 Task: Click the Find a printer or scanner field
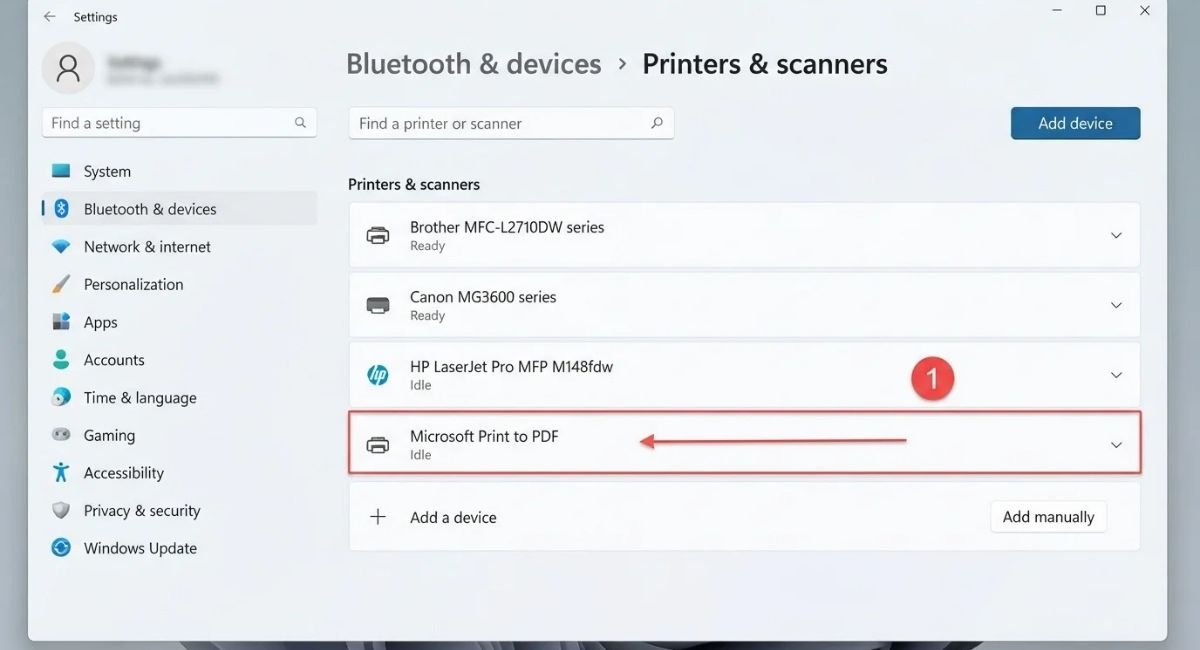coord(511,123)
